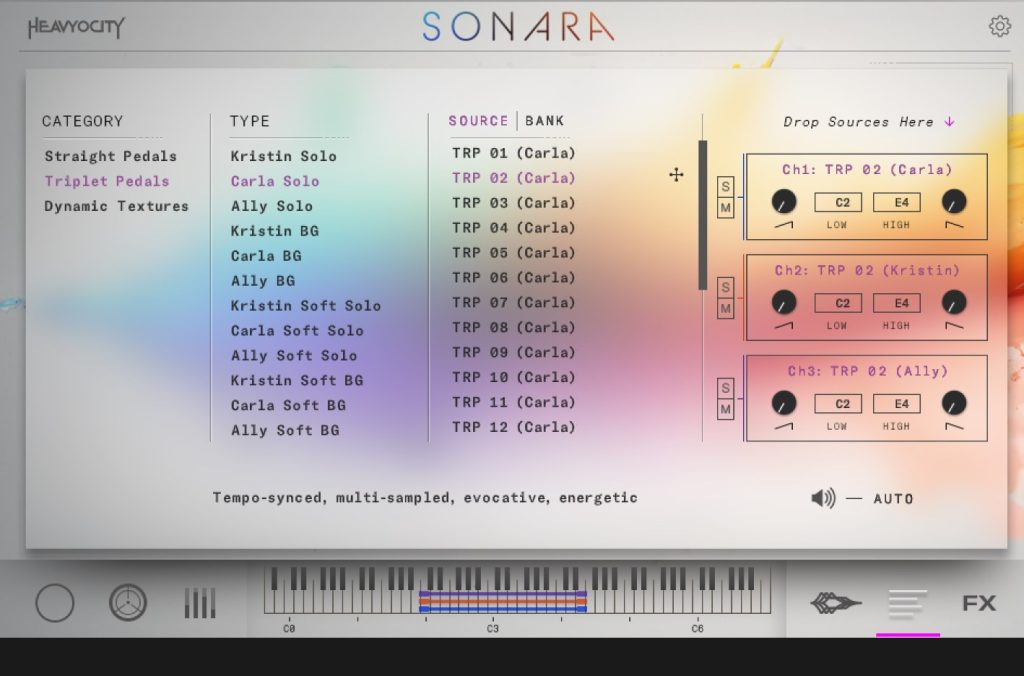This screenshot has height=676, width=1024.
Task: Open the FX page
Action: coord(979,603)
